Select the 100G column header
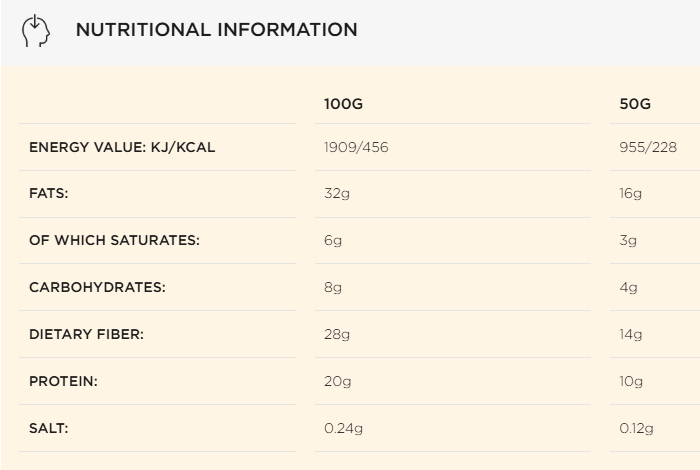700x470 pixels. [343, 104]
